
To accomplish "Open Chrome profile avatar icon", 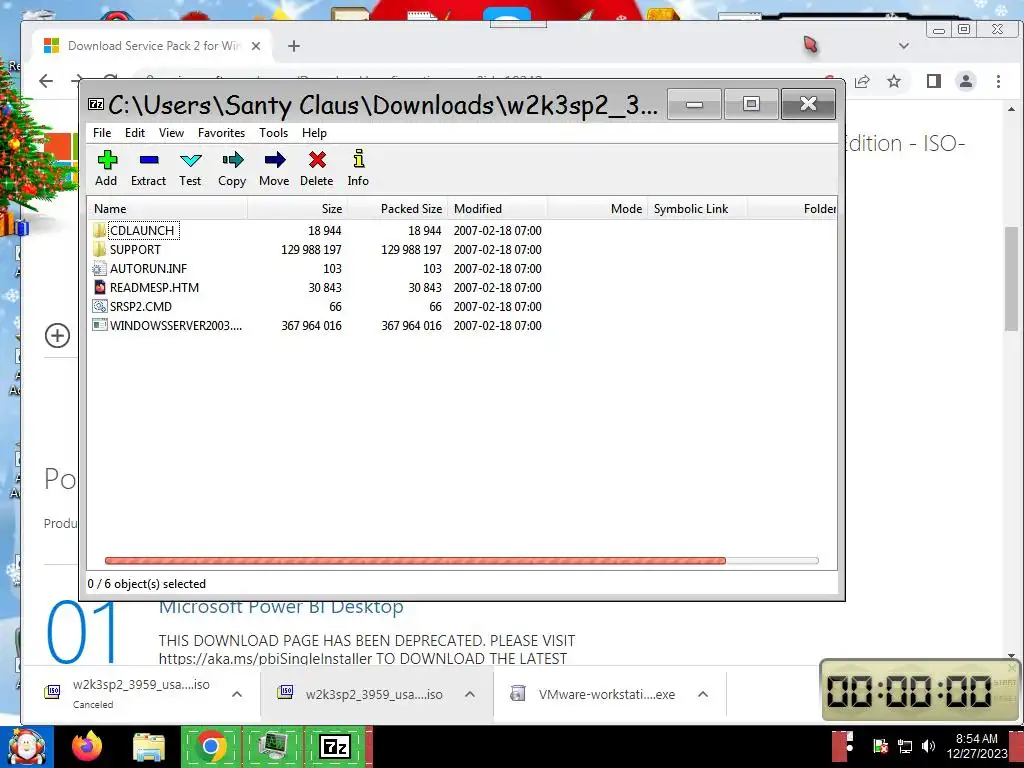I will [x=966, y=81].
